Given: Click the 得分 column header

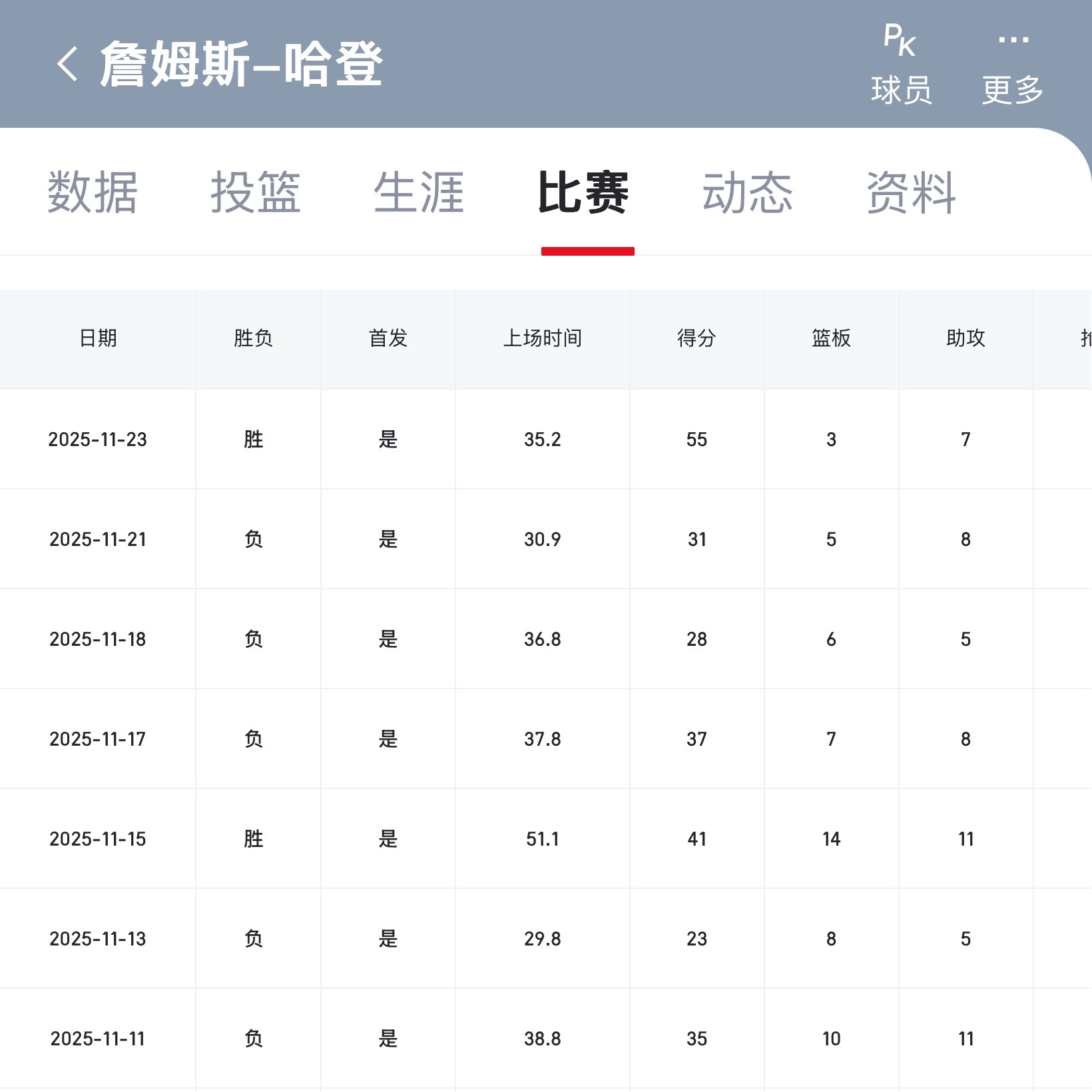Looking at the screenshot, I should click(696, 338).
